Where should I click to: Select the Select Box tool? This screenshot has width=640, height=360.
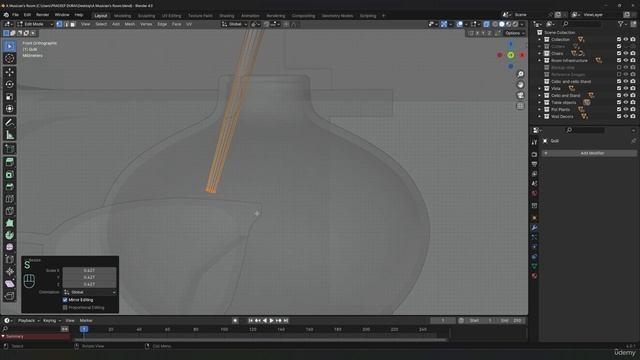pyautogui.click(x=9, y=47)
